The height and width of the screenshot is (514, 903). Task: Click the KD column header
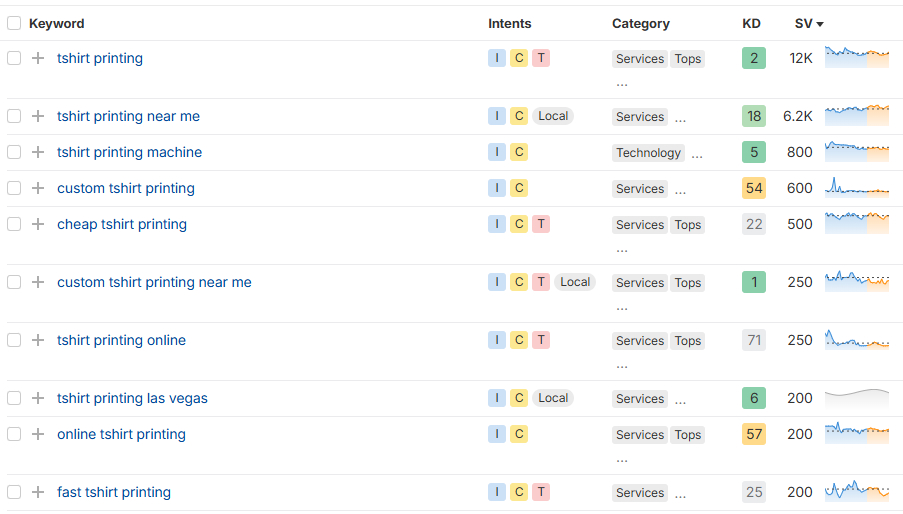(x=752, y=24)
